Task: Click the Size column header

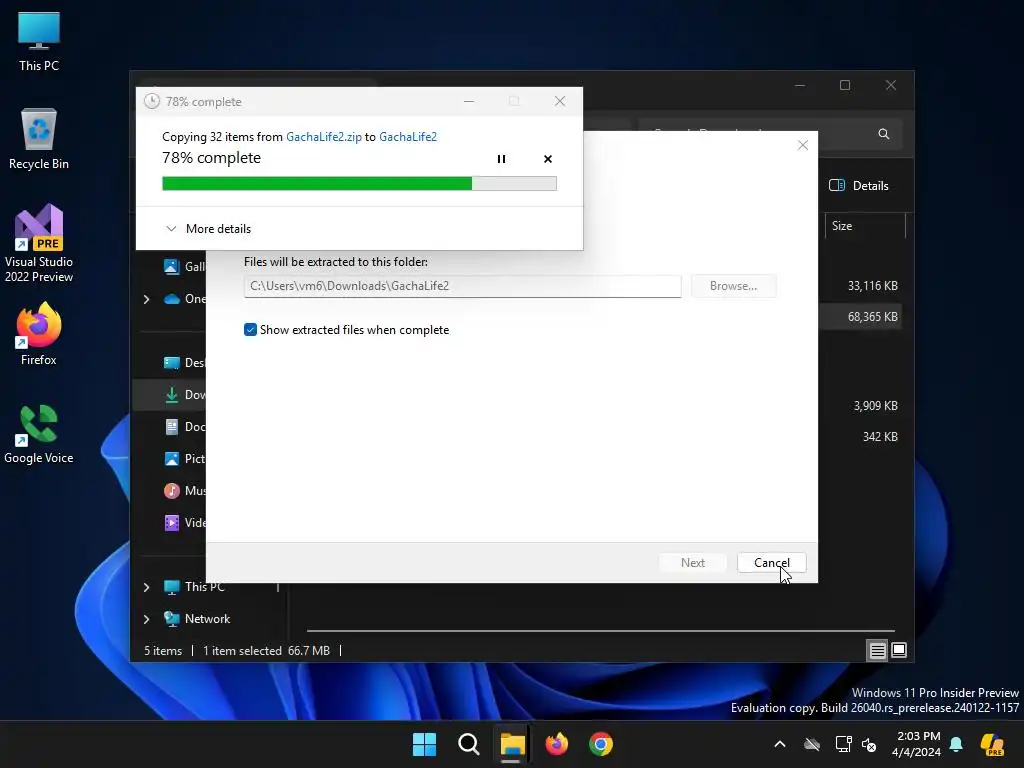Action: [x=865, y=226]
